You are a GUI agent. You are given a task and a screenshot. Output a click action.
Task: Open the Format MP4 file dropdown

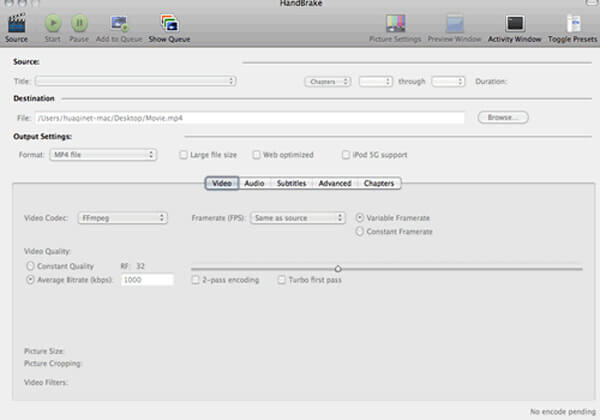(x=103, y=155)
